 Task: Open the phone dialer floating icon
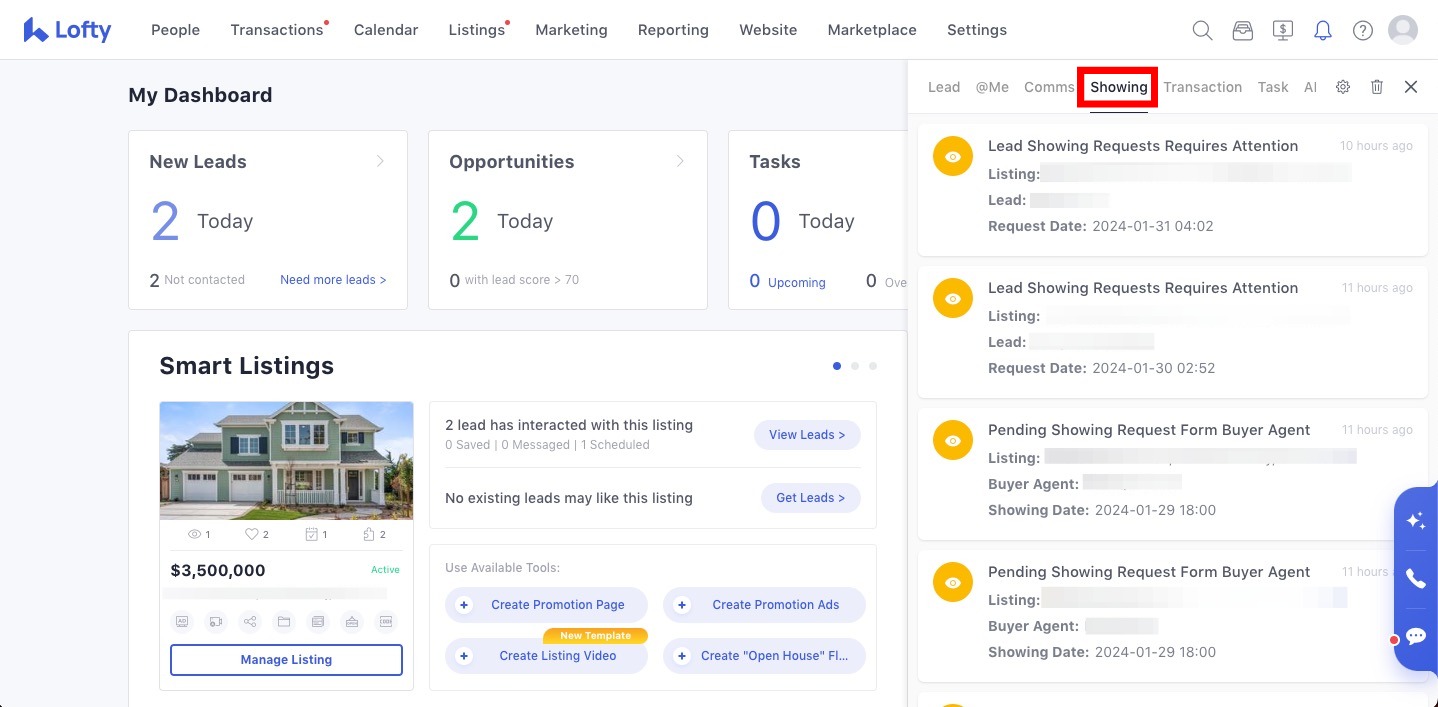click(1415, 578)
